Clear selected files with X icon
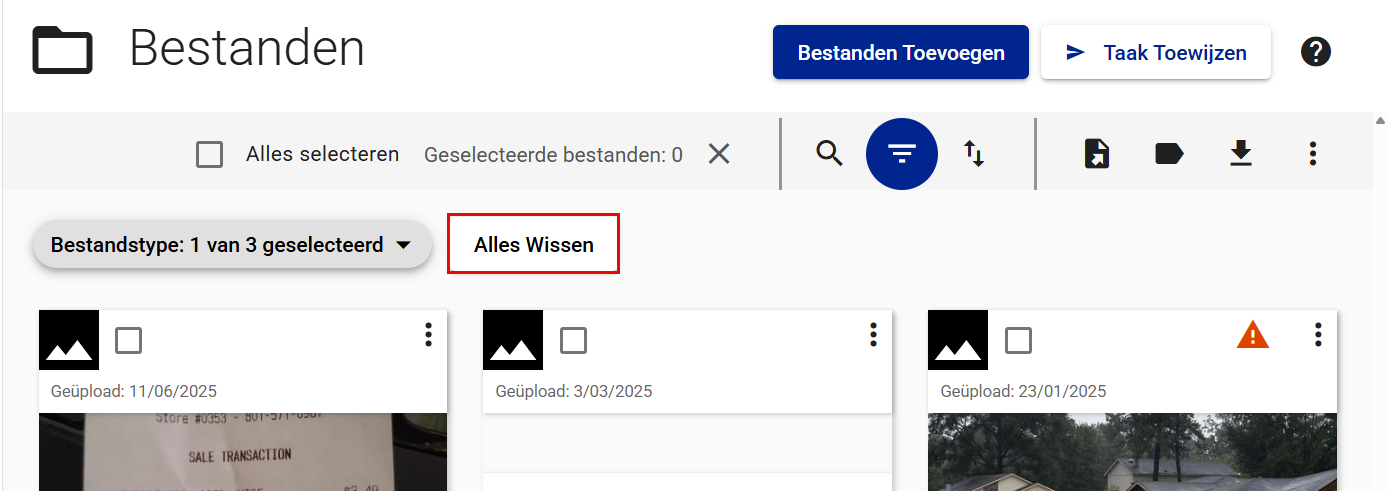1388x491 pixels. coord(719,154)
